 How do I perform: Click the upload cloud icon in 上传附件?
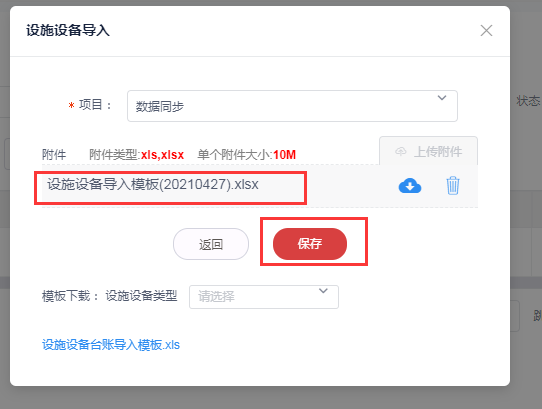point(401,151)
